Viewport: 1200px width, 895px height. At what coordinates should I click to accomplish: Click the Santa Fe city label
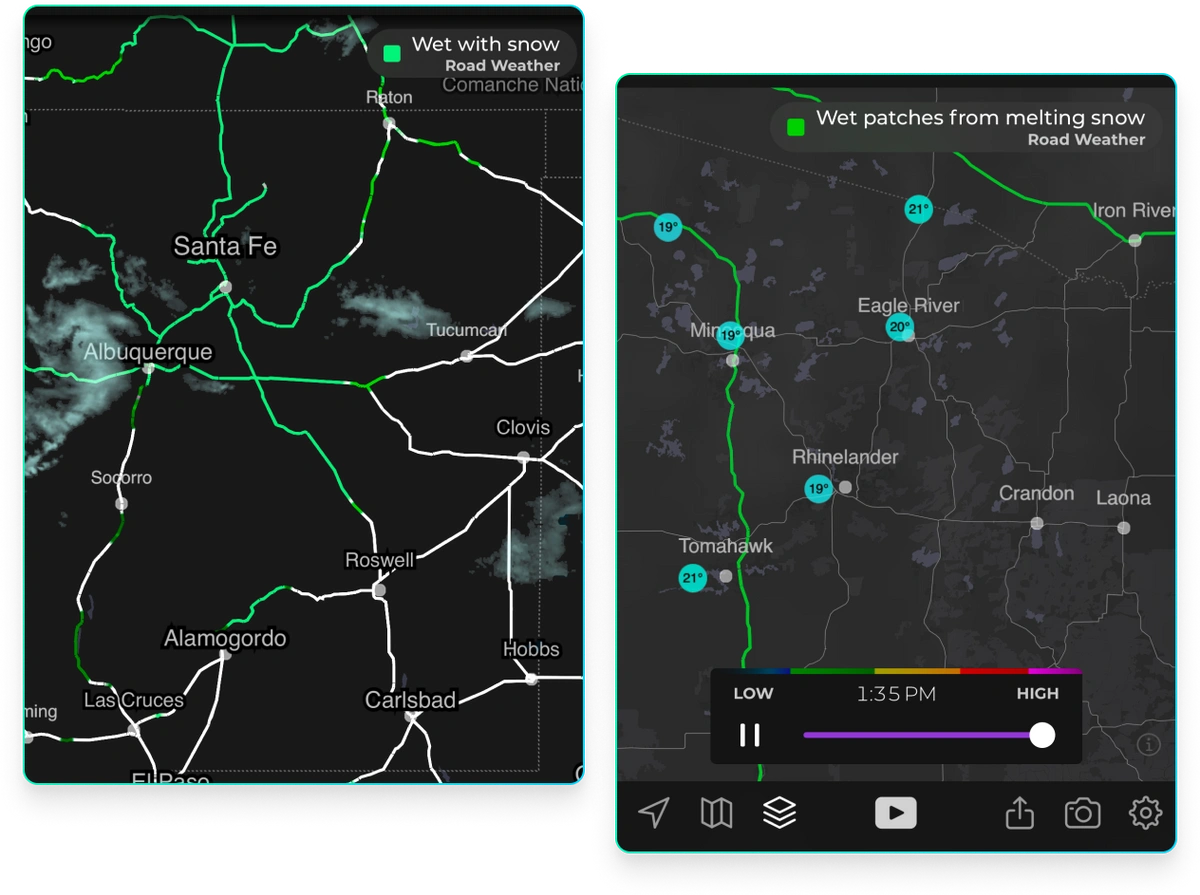click(226, 246)
